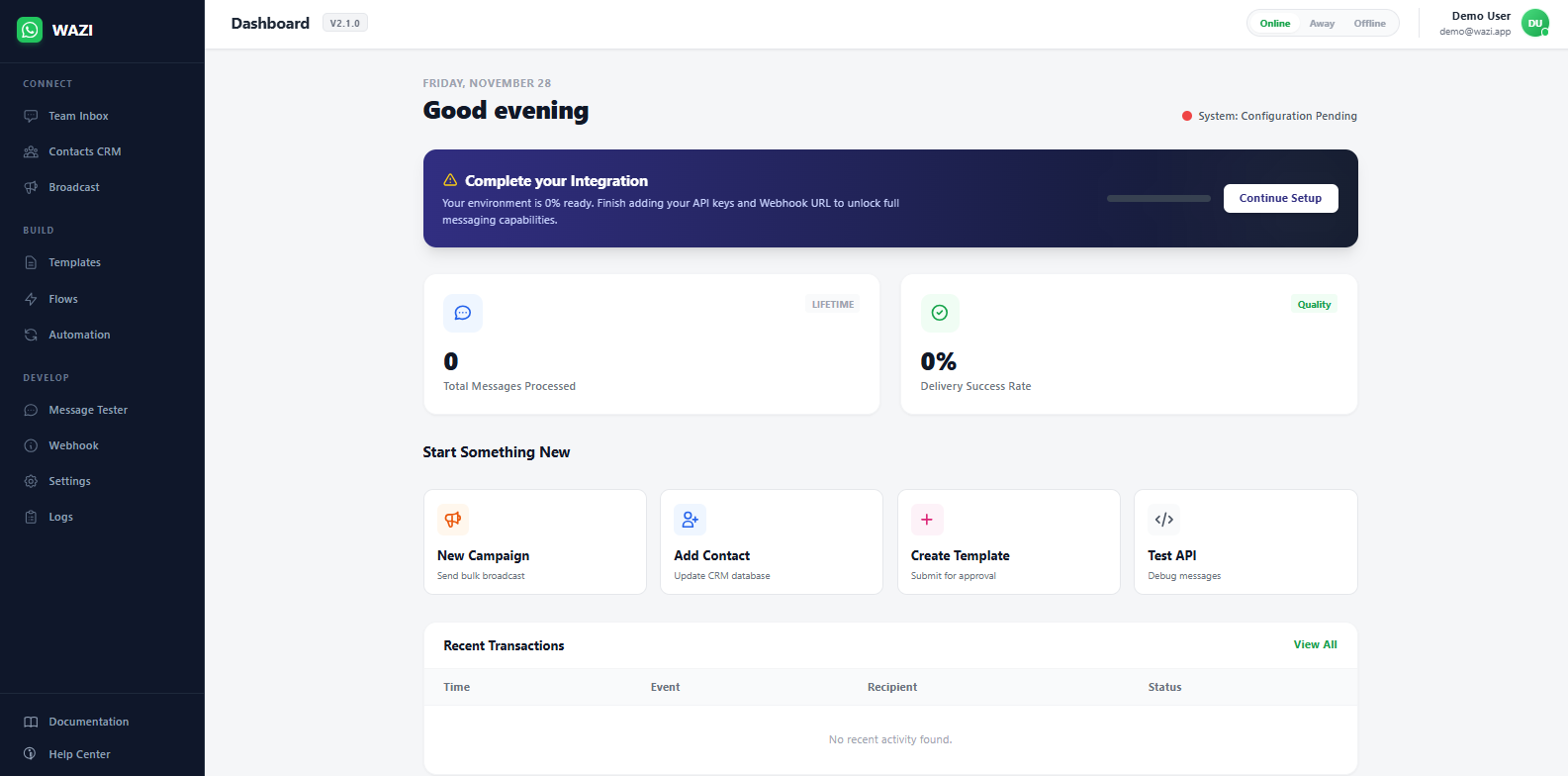This screenshot has width=1568, height=776.
Task: Click the Demo User name
Action: pos(1481,16)
